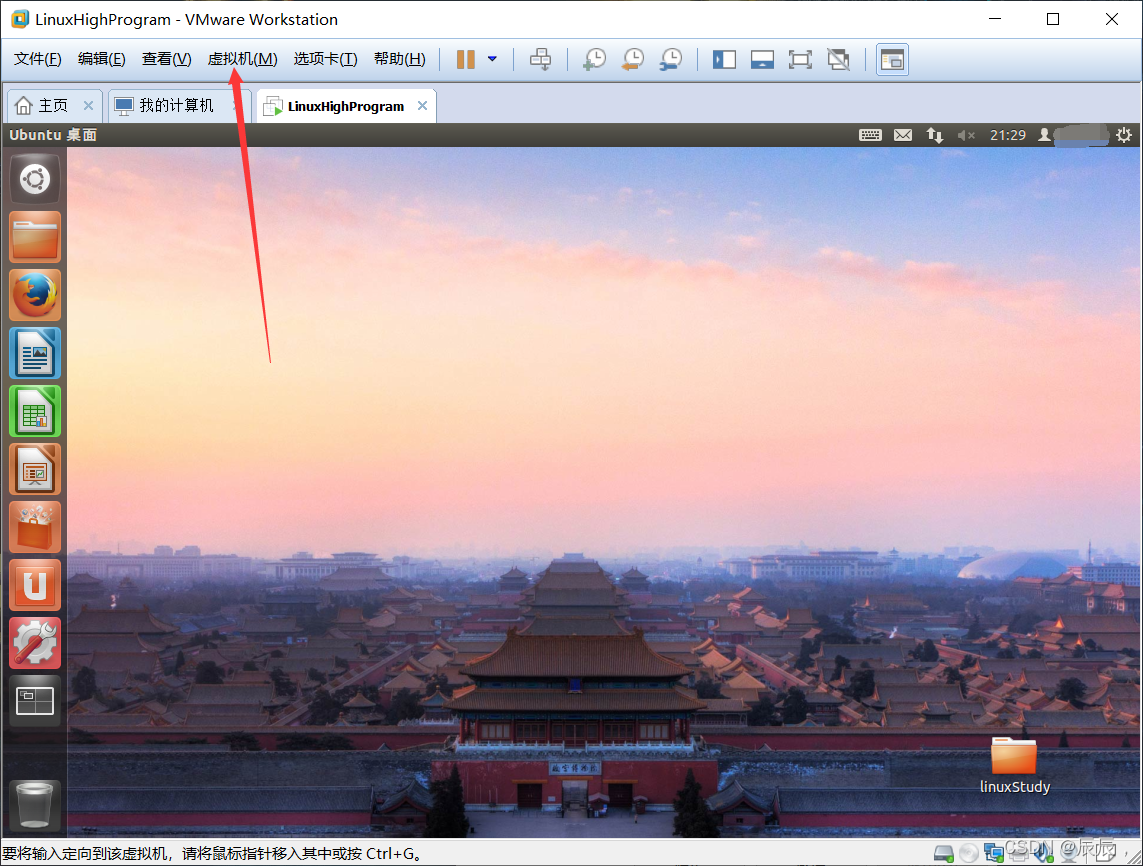Open Ubuntu One launcher icon
This screenshot has width=1143, height=866.
[35, 585]
